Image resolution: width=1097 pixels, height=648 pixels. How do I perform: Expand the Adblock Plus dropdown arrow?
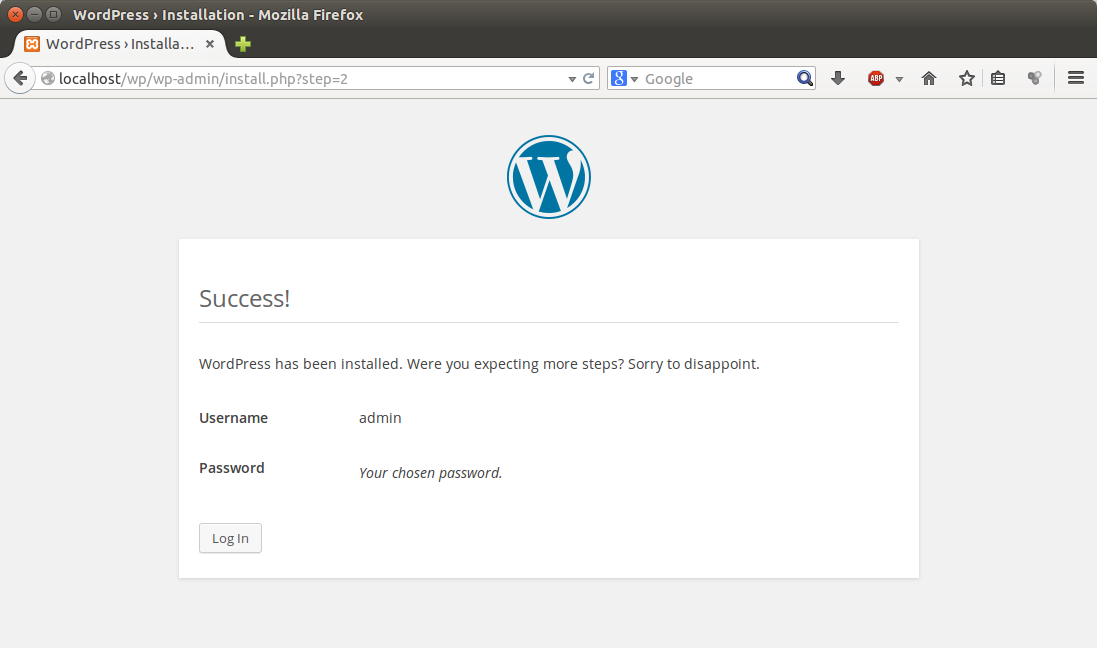point(899,79)
